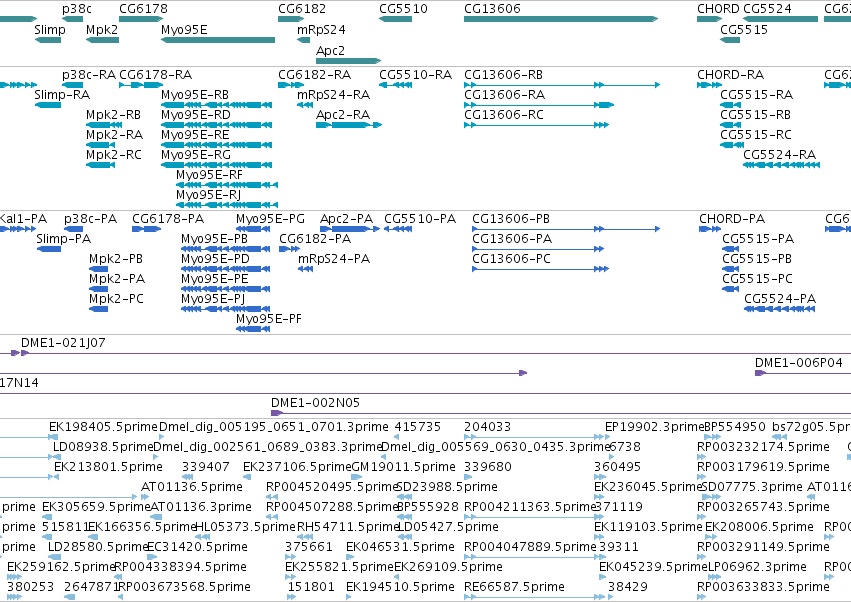Click the Slimp gene label
Viewport: 851px width, 602px height.
click(50, 29)
